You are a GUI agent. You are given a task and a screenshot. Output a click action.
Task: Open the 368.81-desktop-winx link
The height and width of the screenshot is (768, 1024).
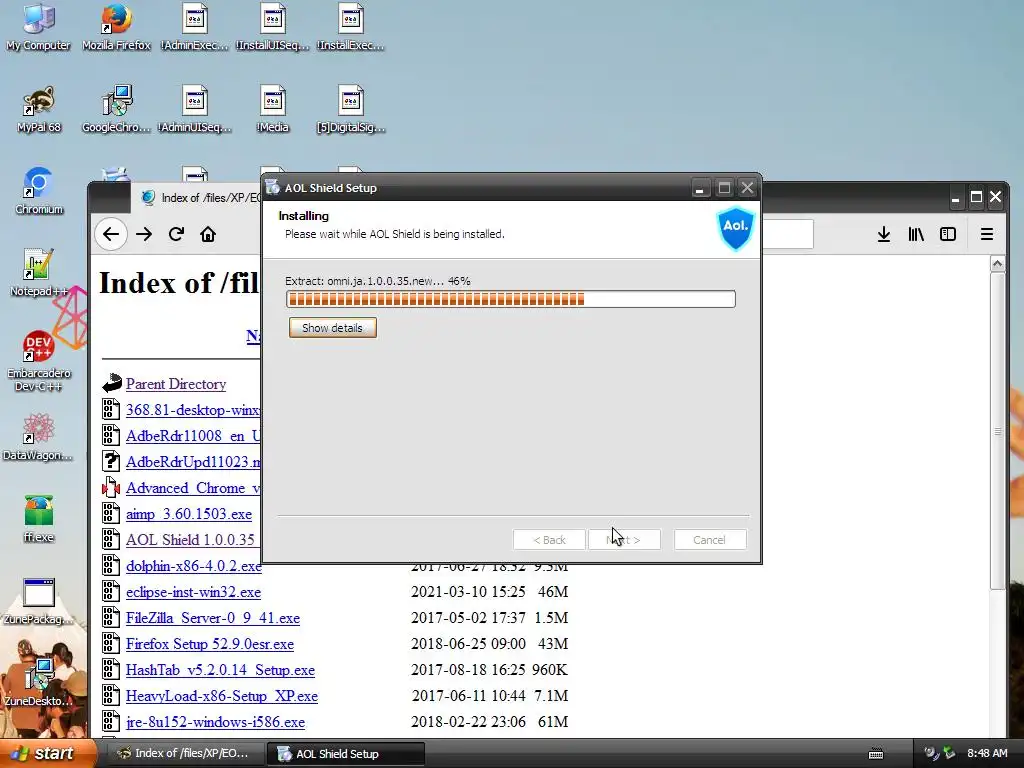click(x=193, y=410)
